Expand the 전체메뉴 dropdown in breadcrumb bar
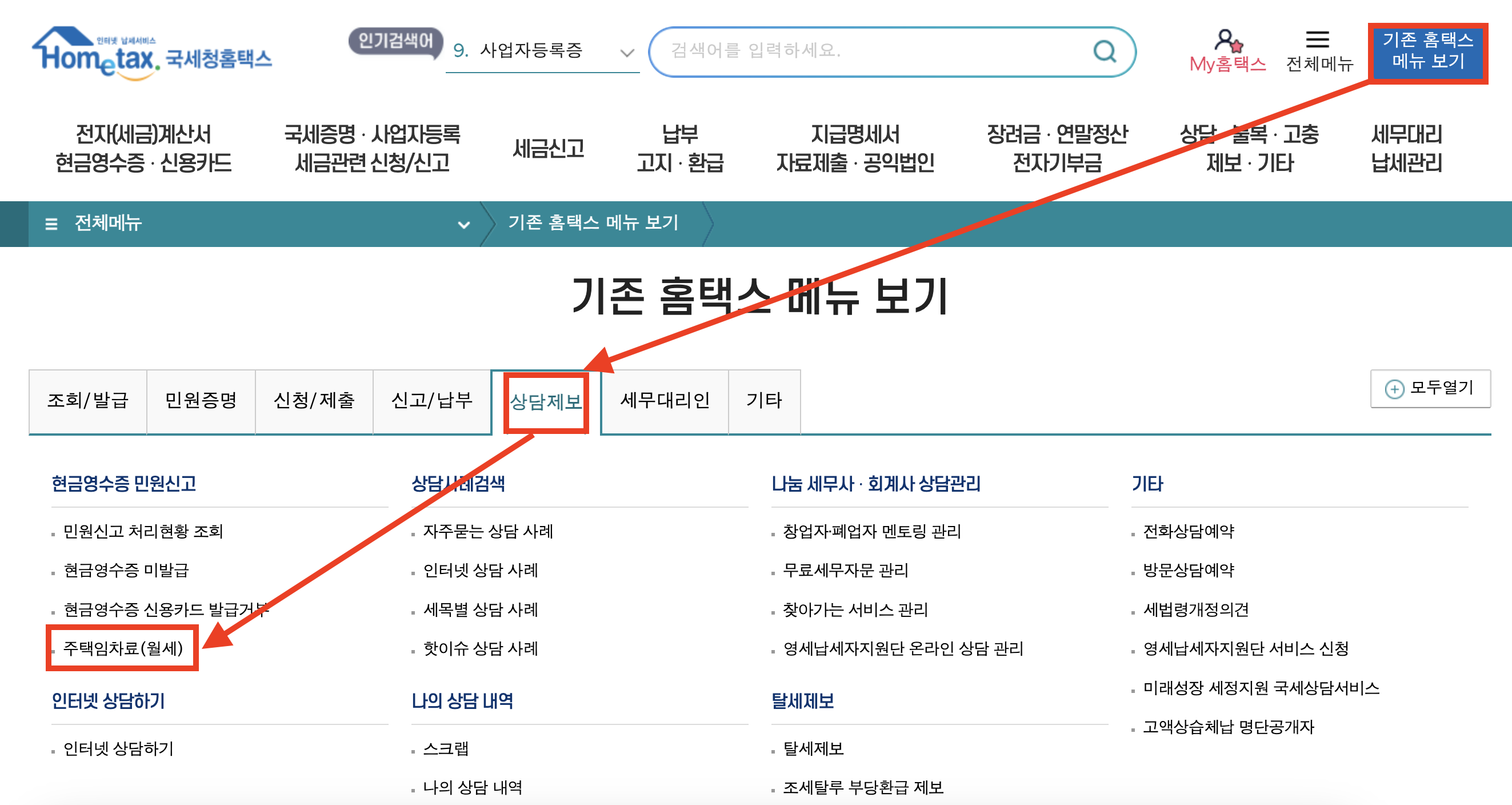Viewport: 1512px width, 805px height. coord(463,224)
